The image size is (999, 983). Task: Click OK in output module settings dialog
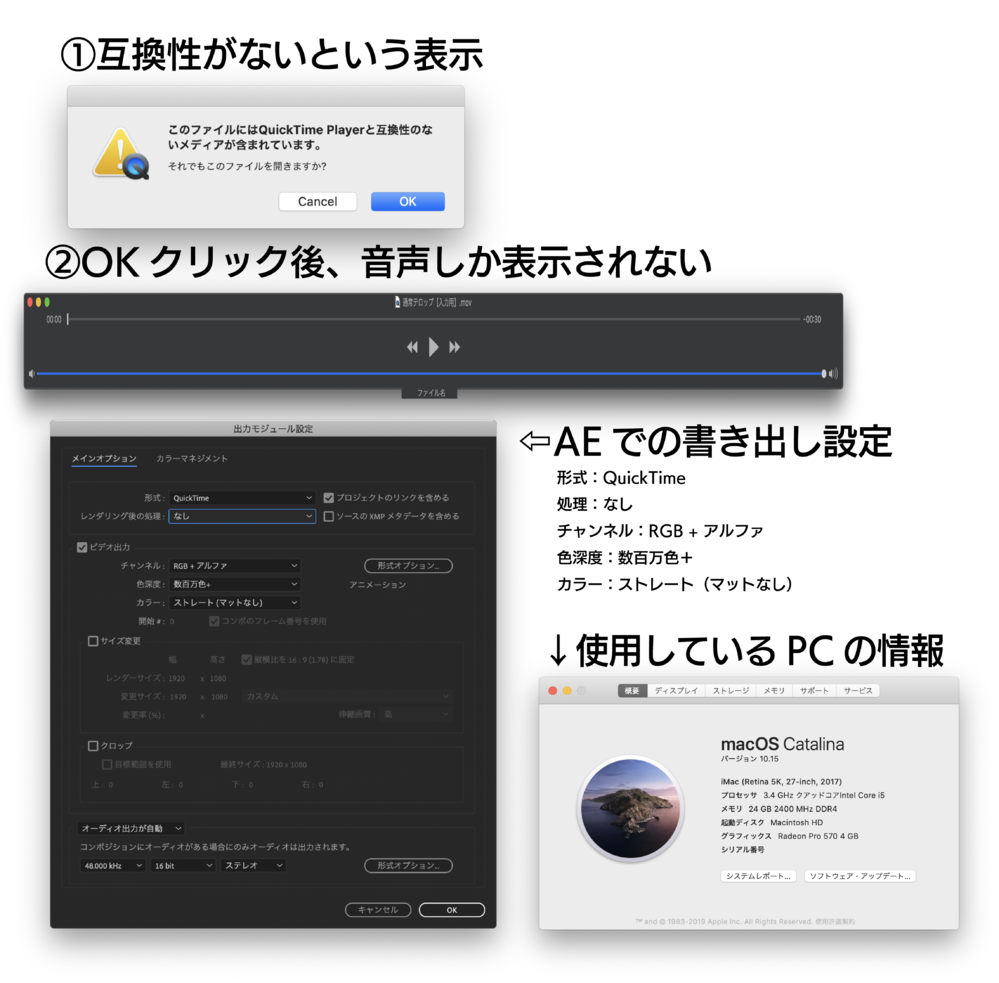[x=452, y=910]
